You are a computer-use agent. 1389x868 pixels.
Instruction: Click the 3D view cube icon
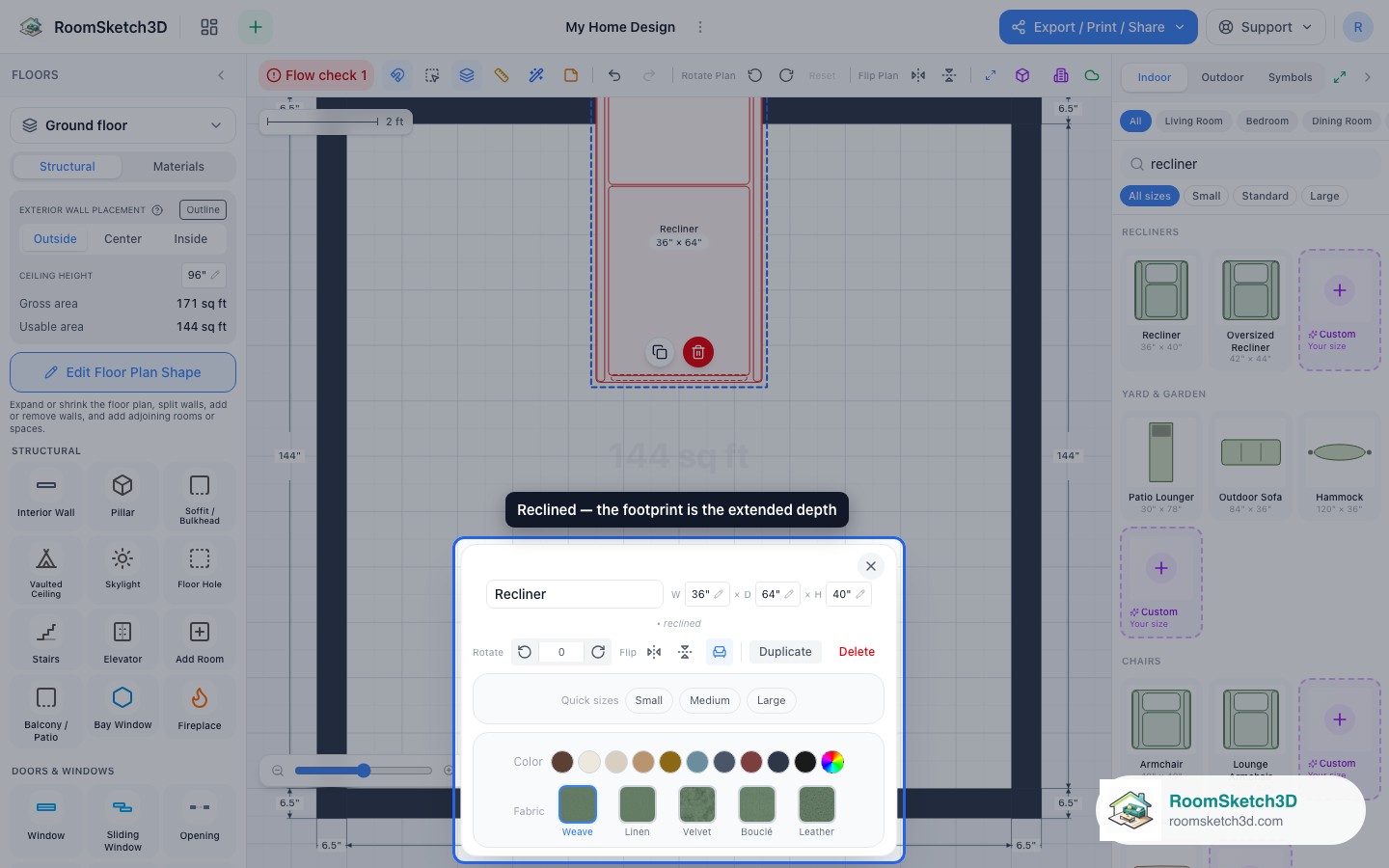click(x=1022, y=75)
